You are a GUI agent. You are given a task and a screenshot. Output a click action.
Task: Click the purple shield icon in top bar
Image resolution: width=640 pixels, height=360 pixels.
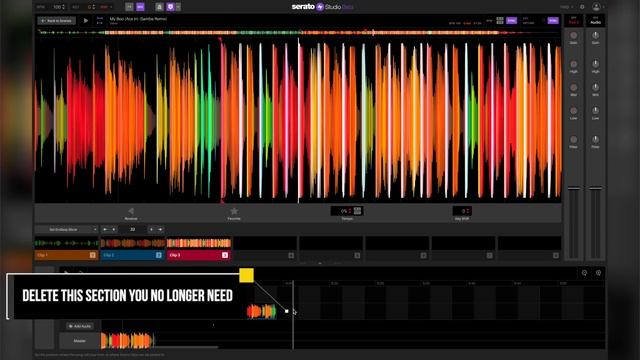point(170,7)
